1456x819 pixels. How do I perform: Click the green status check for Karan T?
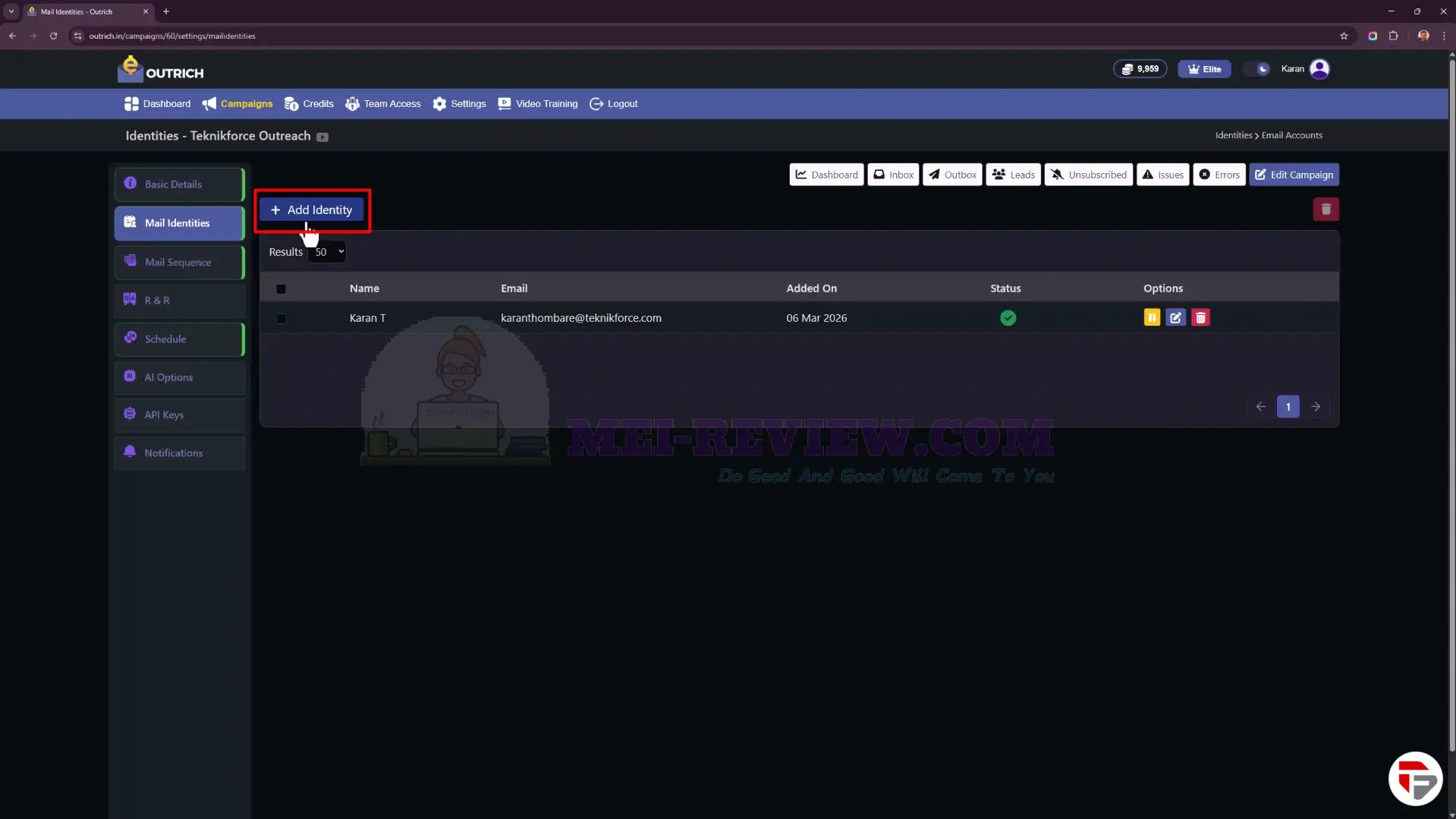point(1008,318)
